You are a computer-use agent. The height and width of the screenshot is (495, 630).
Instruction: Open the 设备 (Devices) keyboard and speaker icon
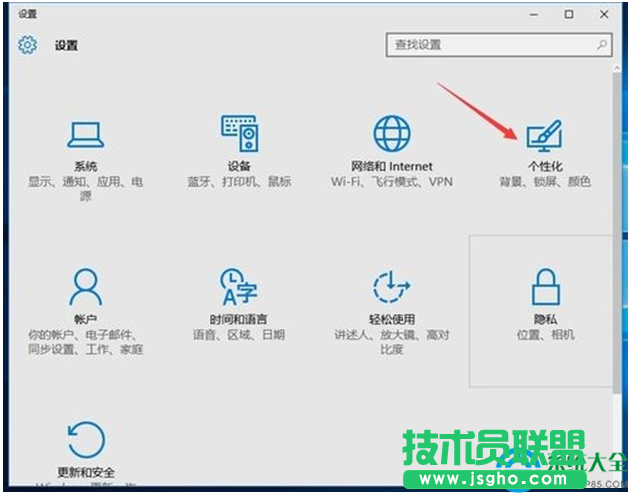pos(239,133)
